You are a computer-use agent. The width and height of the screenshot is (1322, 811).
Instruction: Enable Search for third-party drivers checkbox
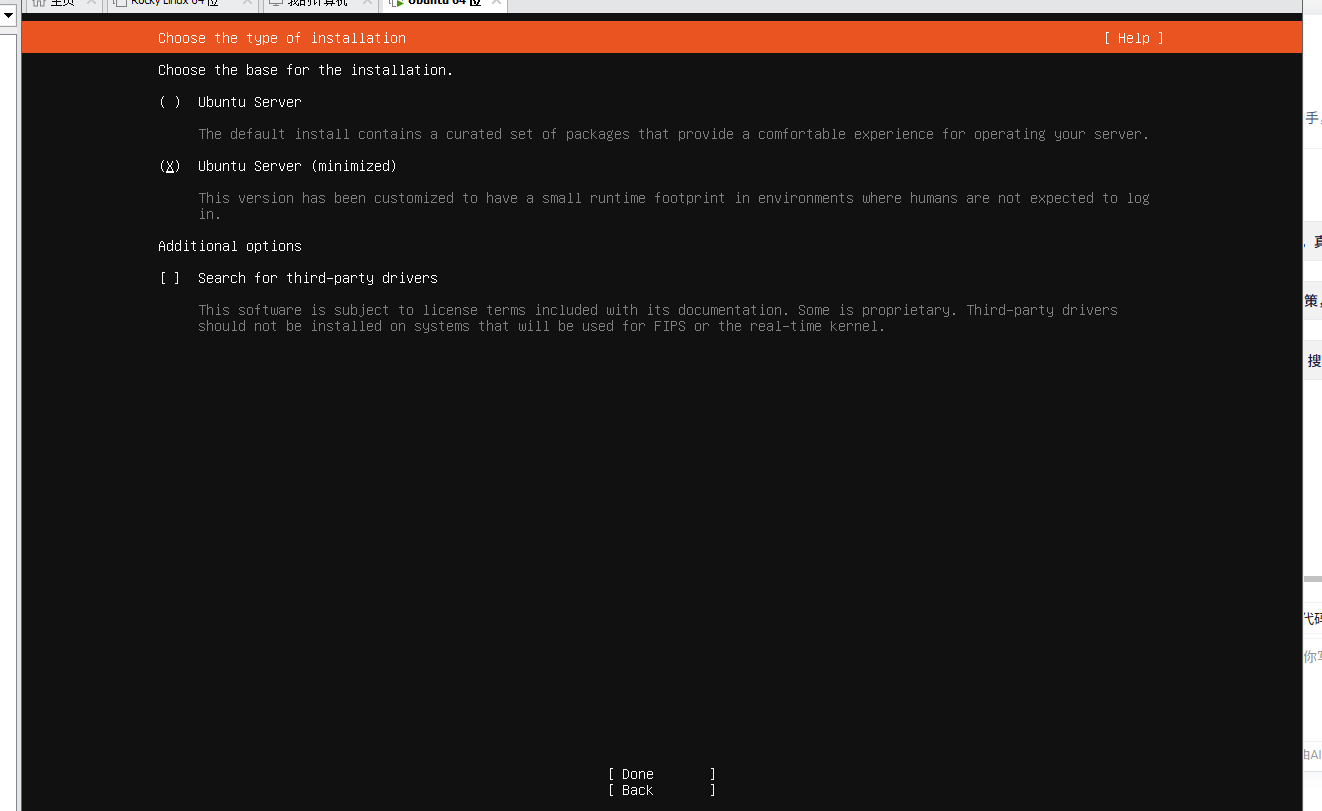click(x=170, y=278)
